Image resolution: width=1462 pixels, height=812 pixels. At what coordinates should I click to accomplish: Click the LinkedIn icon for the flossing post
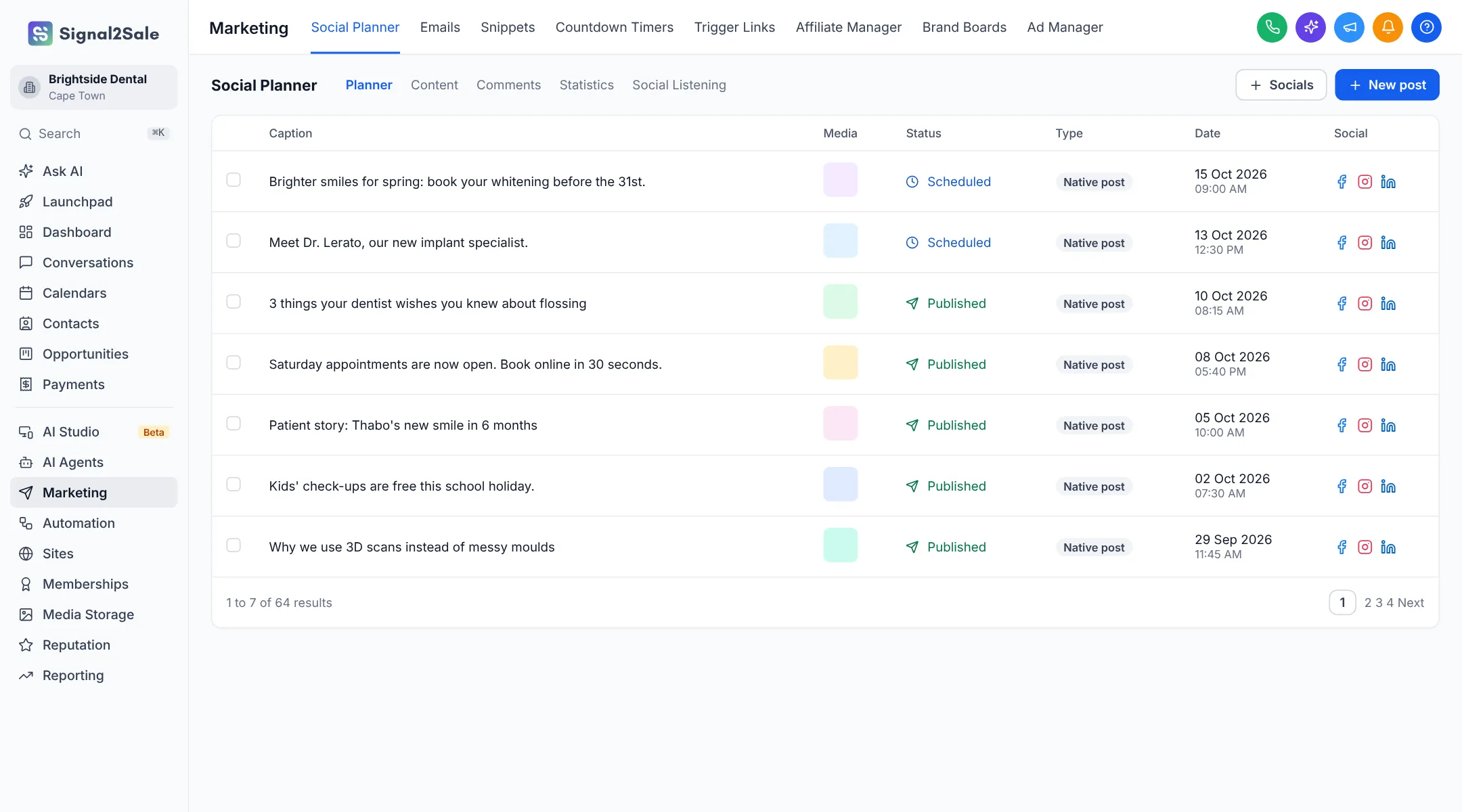pos(1388,303)
